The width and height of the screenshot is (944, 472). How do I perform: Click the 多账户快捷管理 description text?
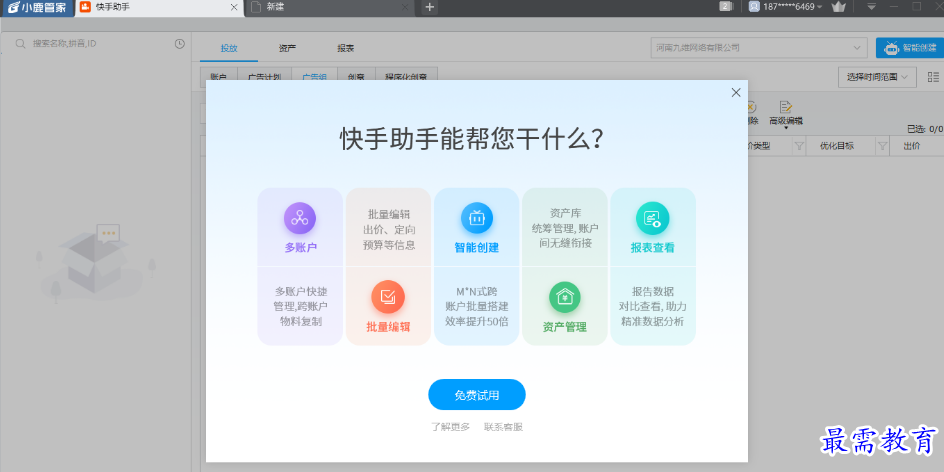[x=300, y=306]
